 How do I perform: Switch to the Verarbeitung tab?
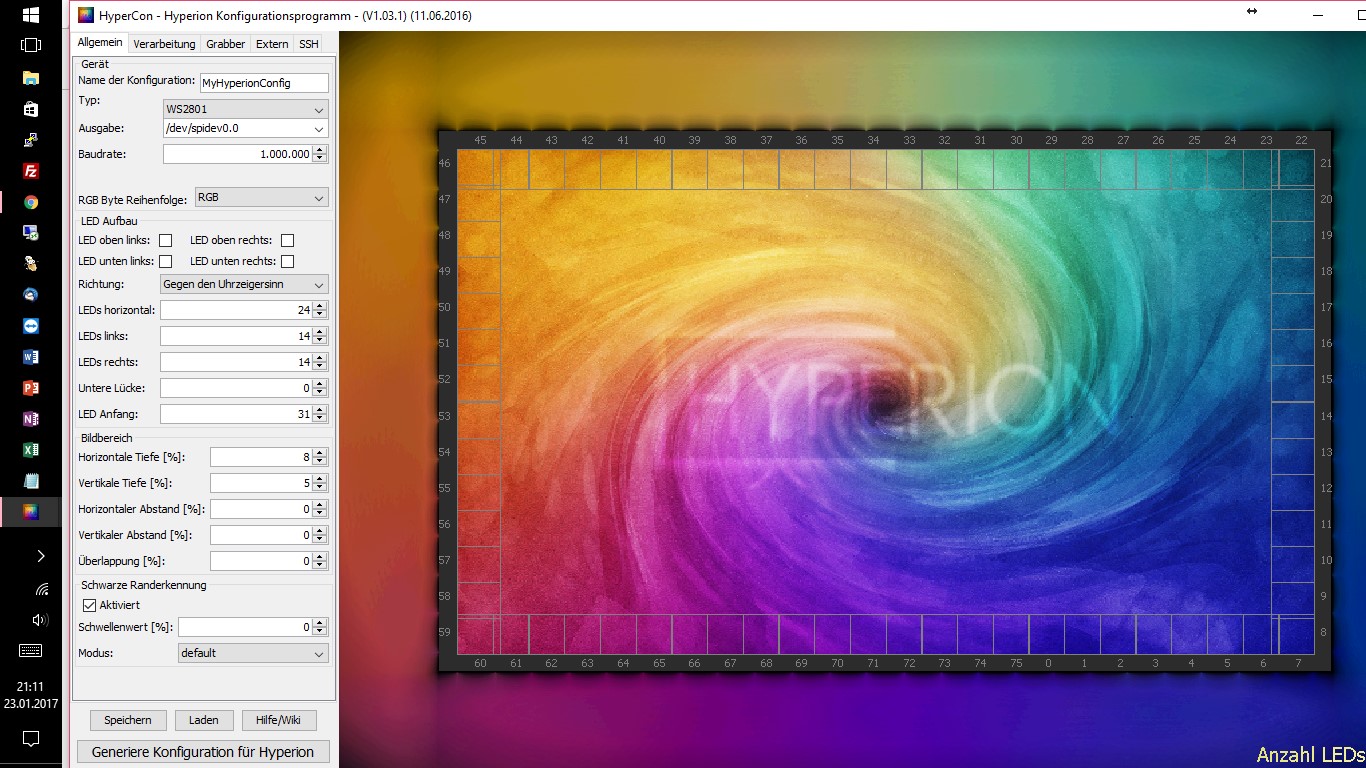164,44
